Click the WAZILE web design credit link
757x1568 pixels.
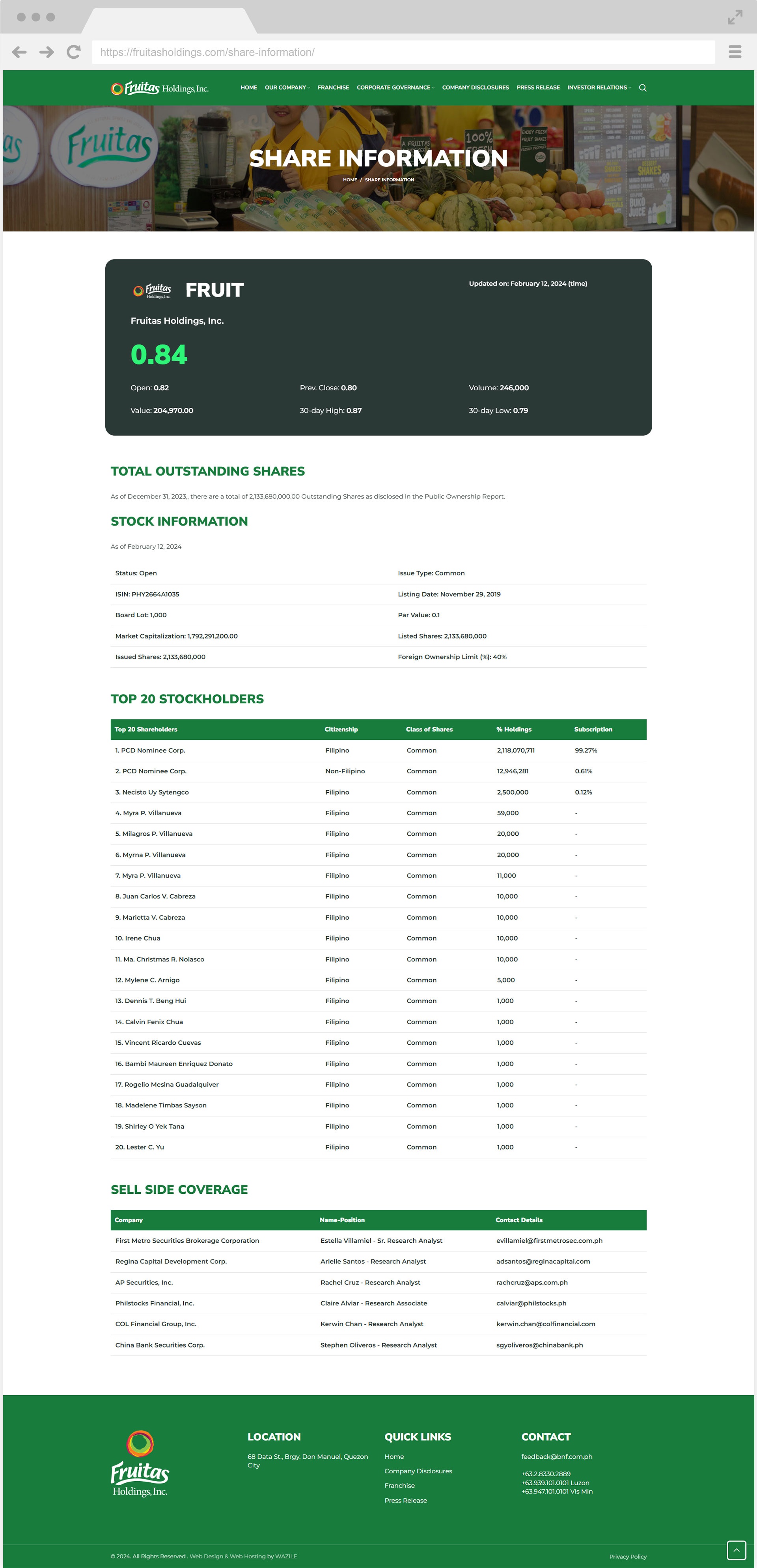click(286, 1556)
